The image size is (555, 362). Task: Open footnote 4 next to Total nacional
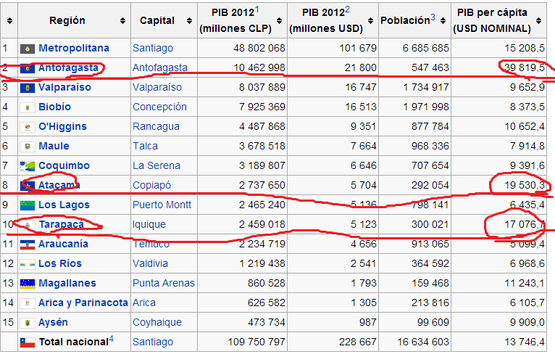[x=111, y=339]
